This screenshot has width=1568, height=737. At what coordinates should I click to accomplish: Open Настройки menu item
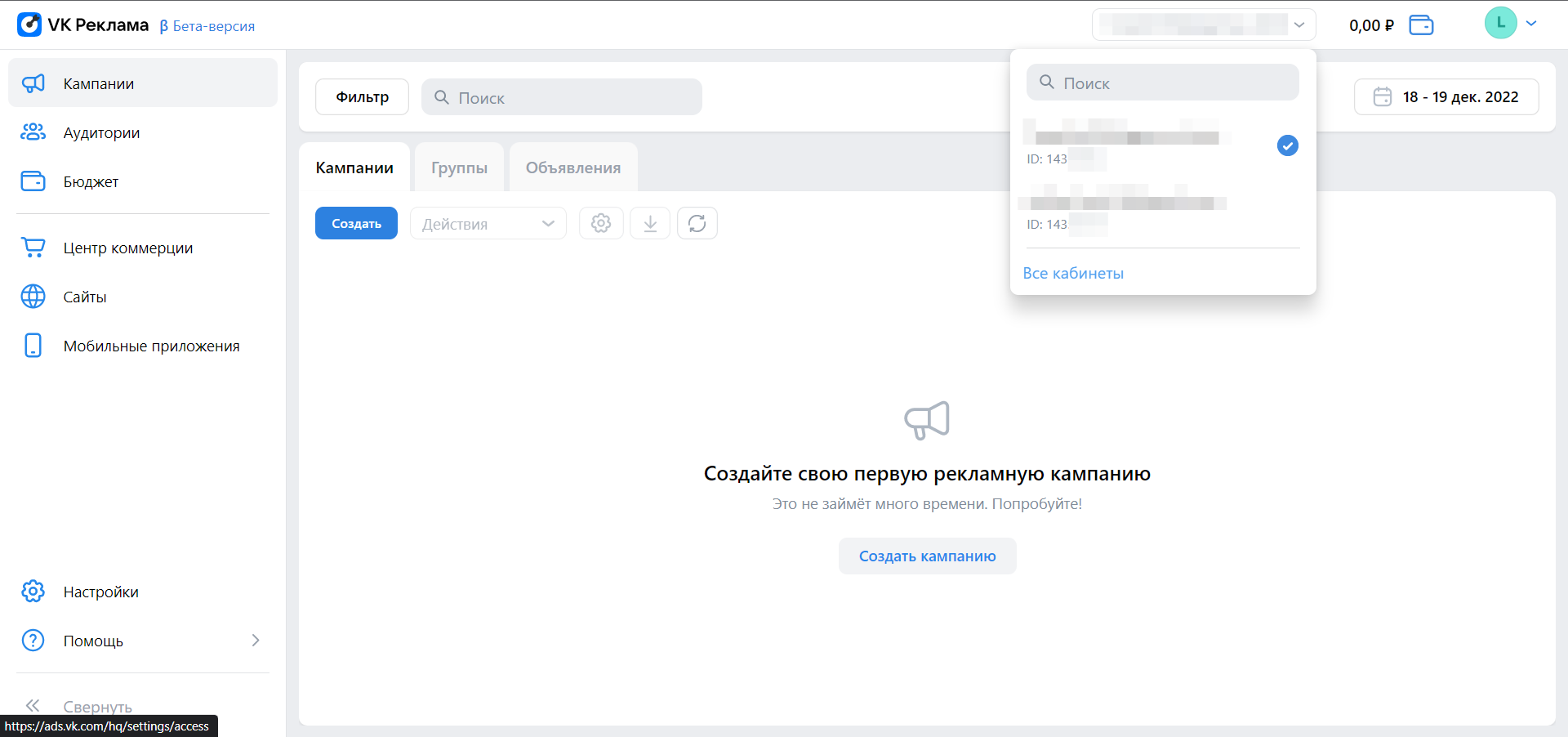point(143,592)
